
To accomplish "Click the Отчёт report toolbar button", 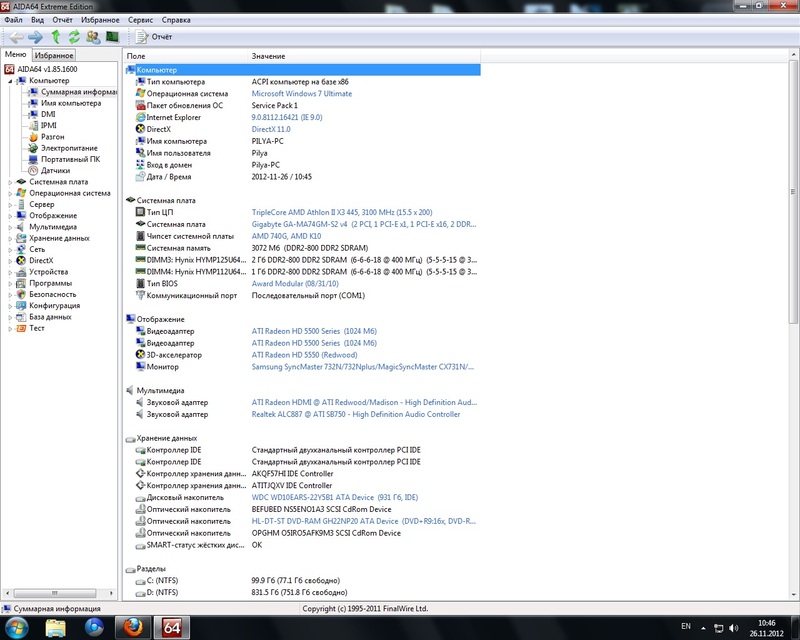I will click(155, 37).
